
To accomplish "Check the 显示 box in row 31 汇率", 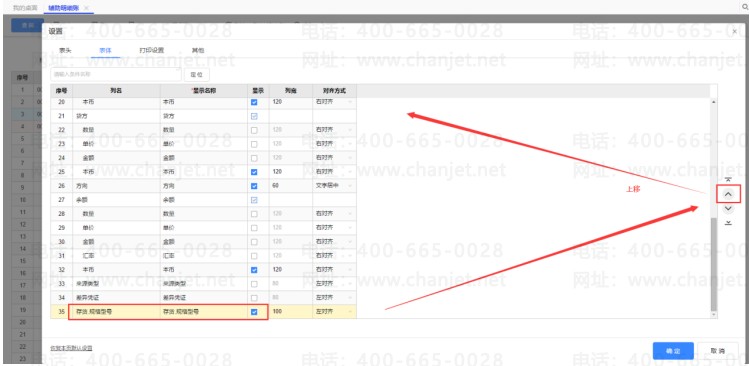I will 254,256.
